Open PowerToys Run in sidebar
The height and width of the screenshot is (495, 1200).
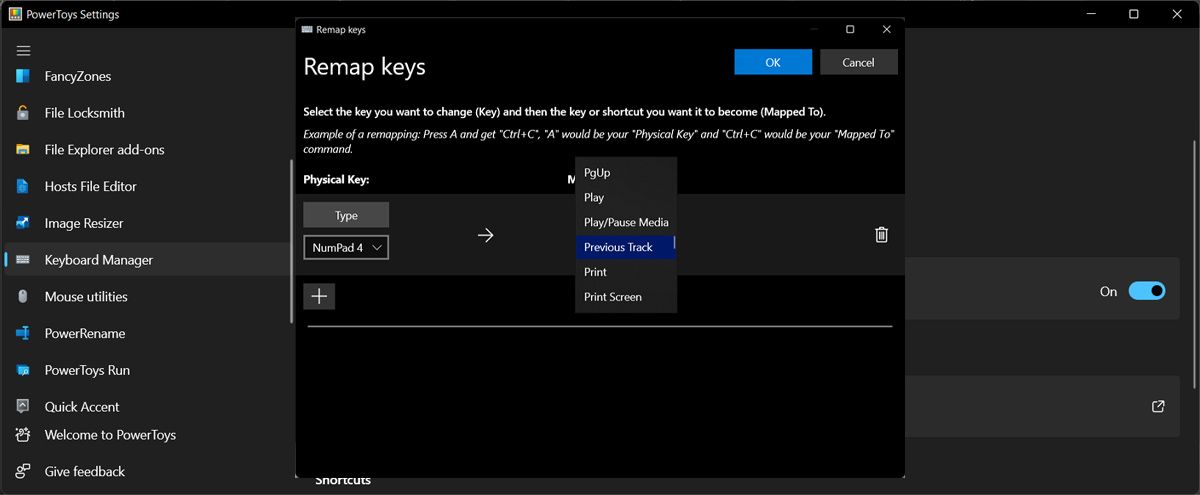pos(87,370)
